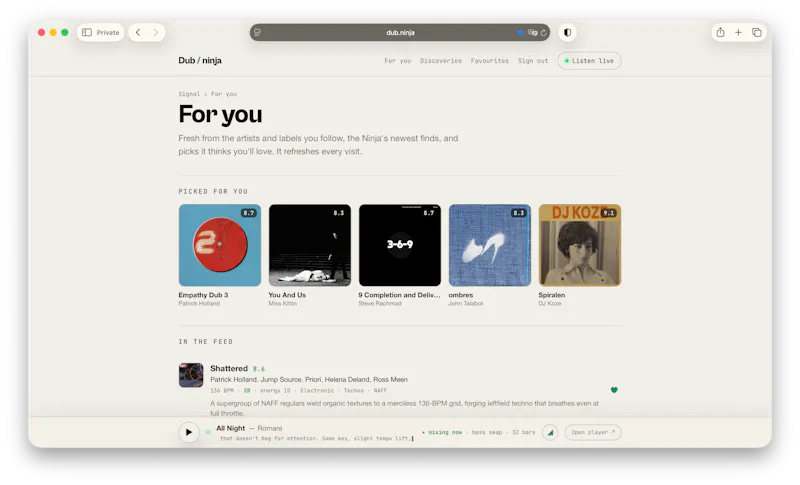The height and width of the screenshot is (485, 800).
Task: Click the John Talabot artist name
Action: 466,303
